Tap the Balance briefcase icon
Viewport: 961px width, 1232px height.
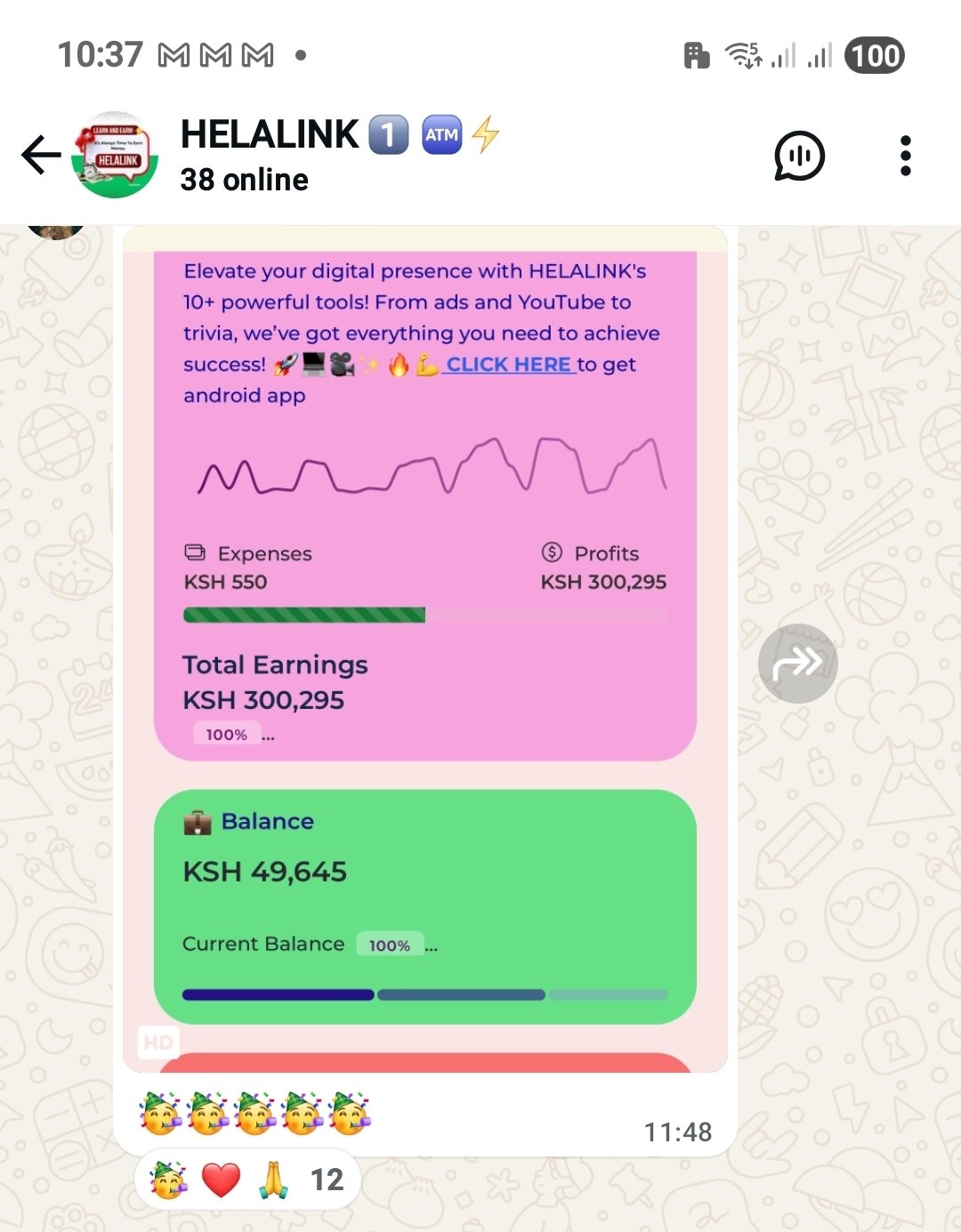tap(198, 822)
